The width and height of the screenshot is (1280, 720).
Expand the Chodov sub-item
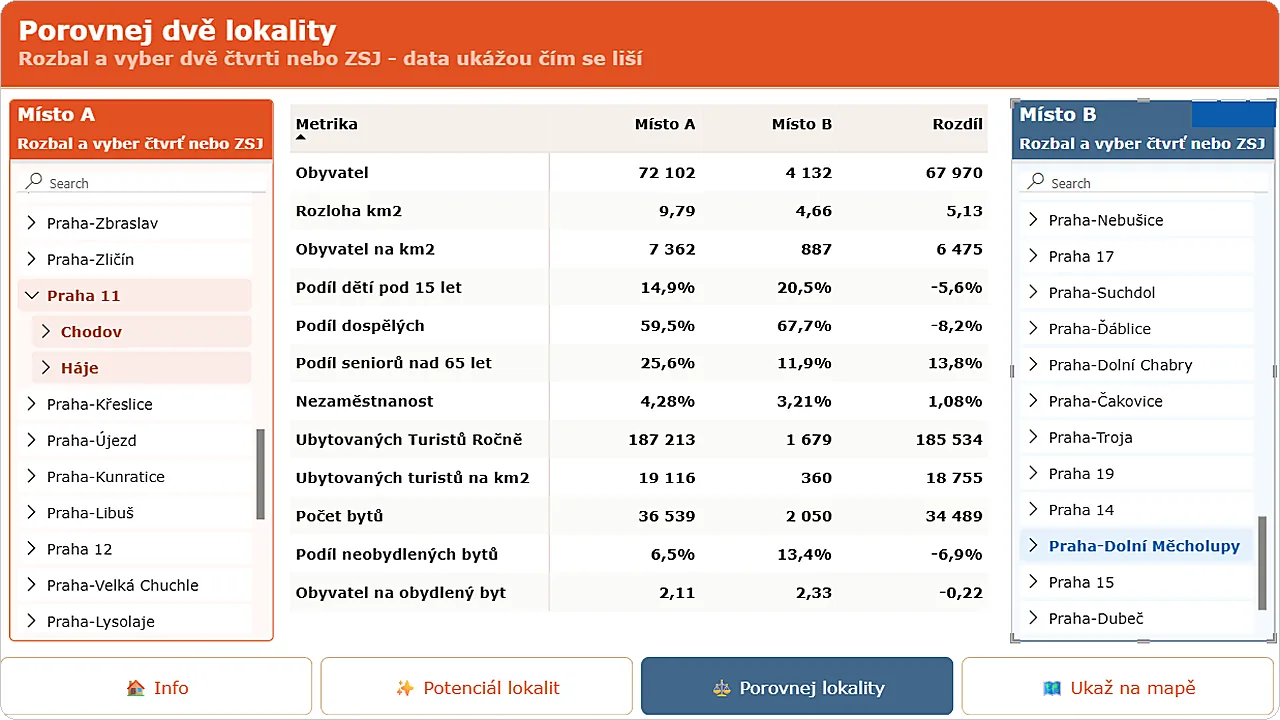[45, 331]
